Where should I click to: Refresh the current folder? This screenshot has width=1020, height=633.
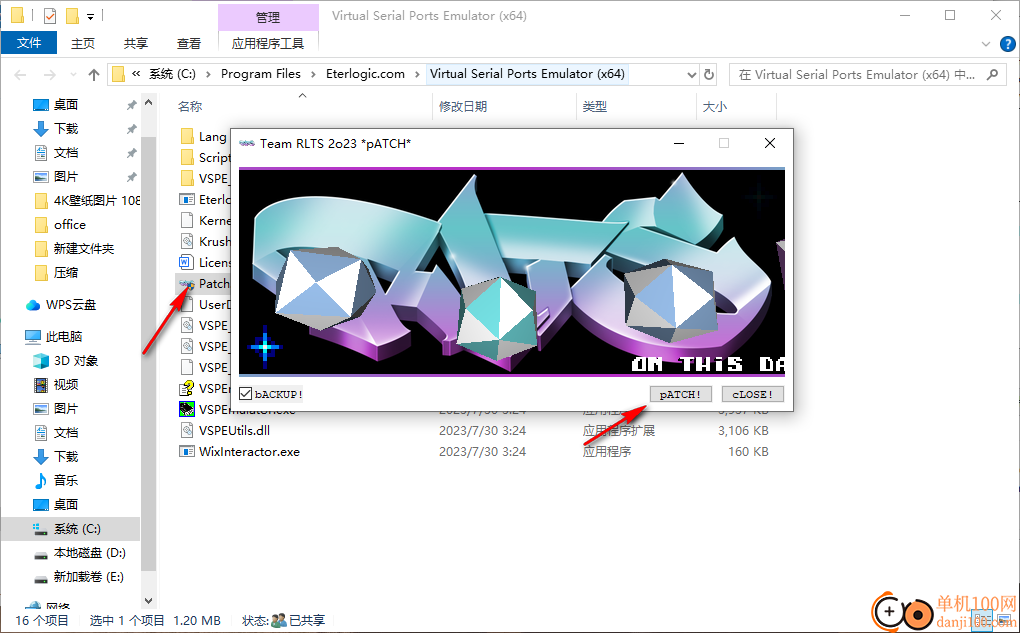click(x=709, y=75)
